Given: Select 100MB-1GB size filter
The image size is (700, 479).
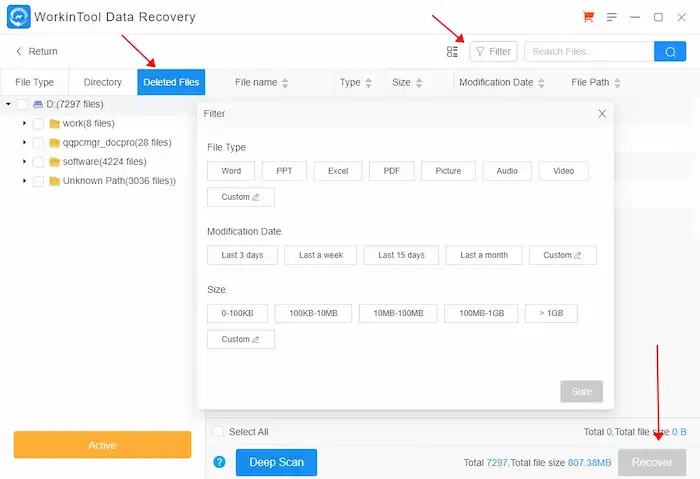Looking at the screenshot, I should tap(481, 313).
